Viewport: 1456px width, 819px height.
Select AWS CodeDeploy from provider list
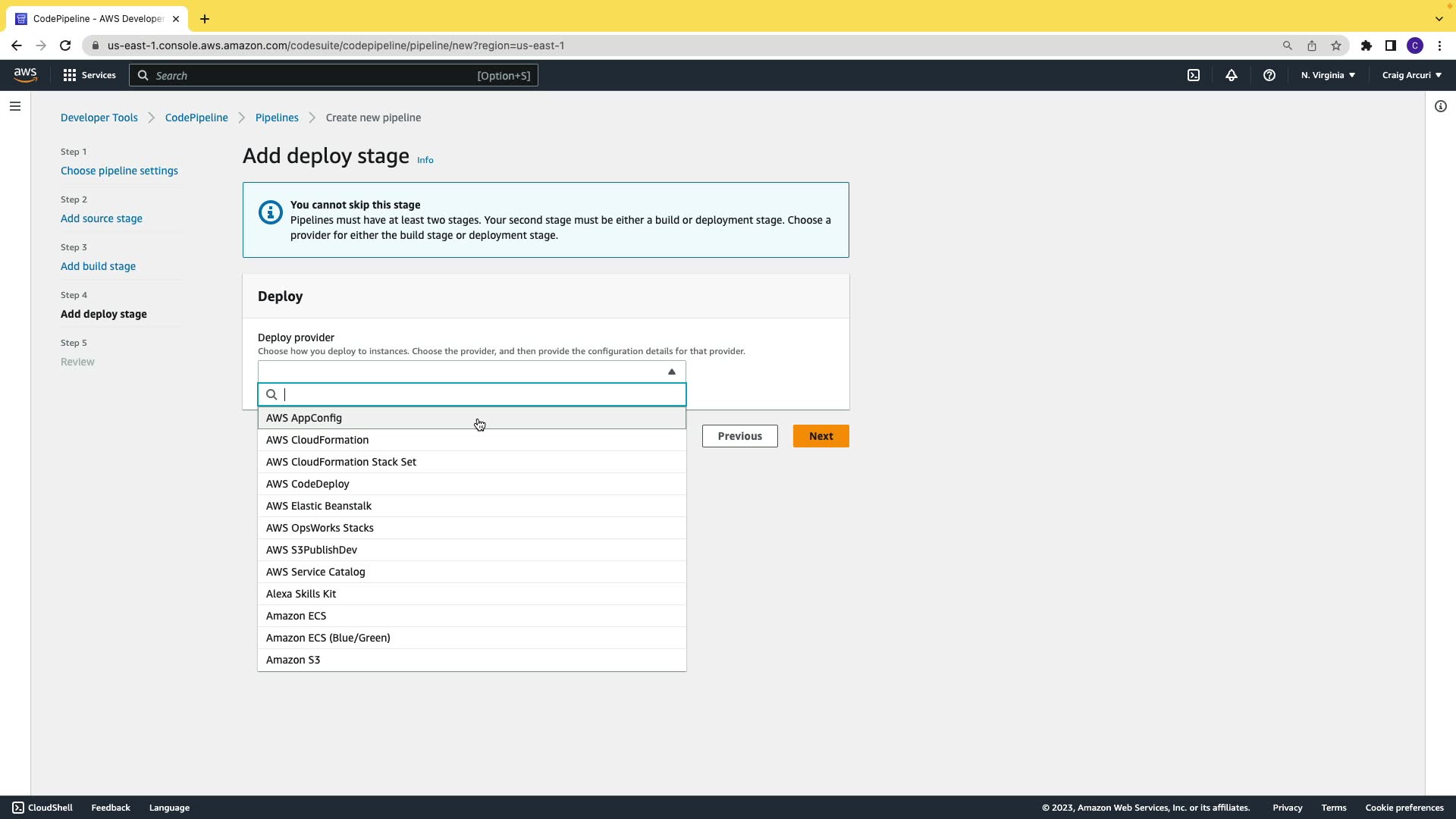click(x=308, y=484)
